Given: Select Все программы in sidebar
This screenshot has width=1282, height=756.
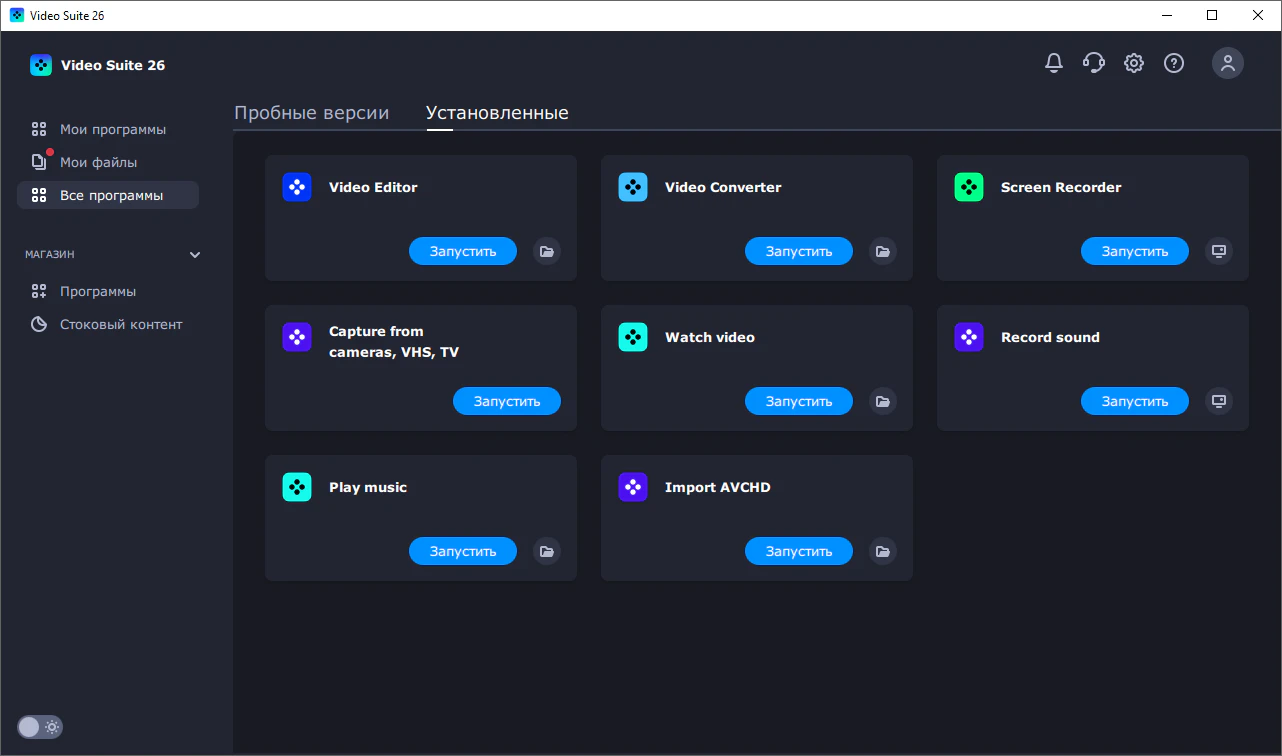Looking at the screenshot, I should tap(108, 195).
